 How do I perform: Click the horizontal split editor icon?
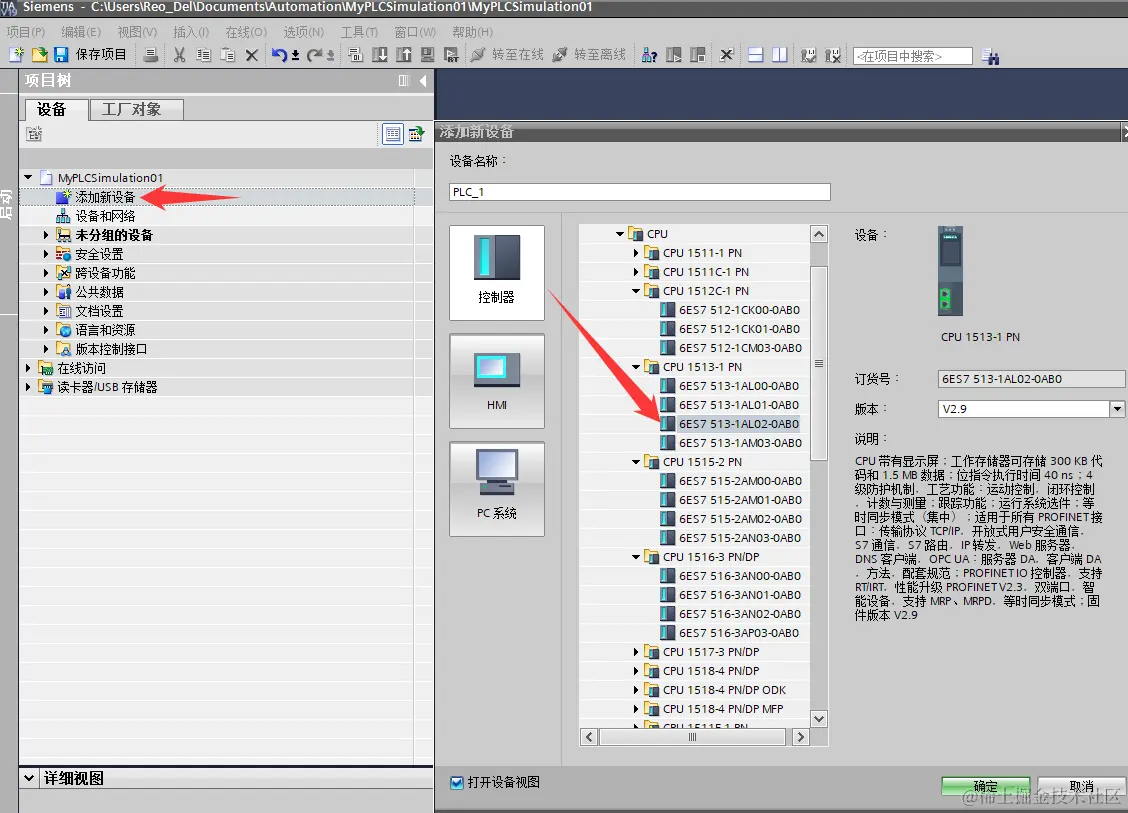755,55
